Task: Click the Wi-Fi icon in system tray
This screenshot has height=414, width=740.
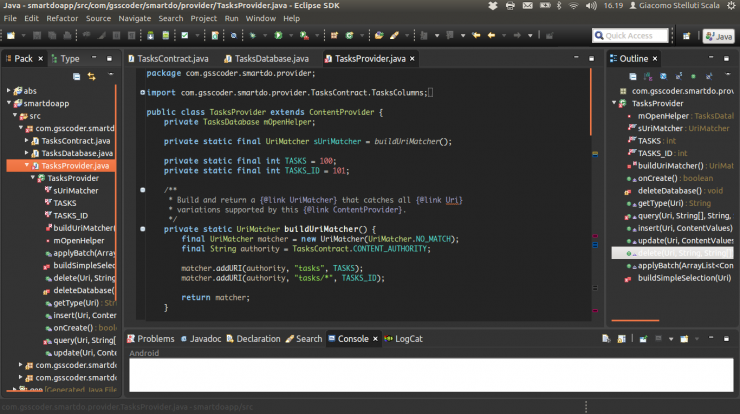Action: 573,6
